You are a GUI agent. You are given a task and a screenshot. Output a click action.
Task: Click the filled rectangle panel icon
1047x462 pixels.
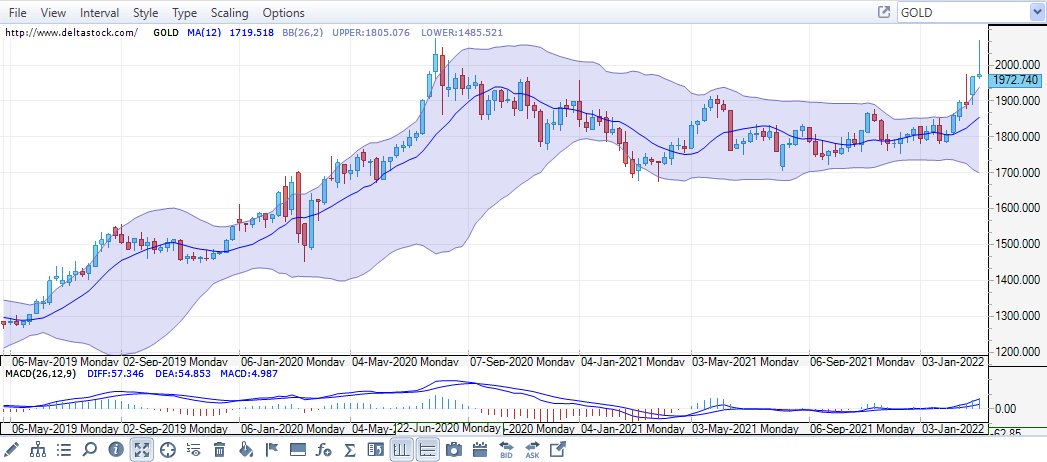click(x=298, y=449)
